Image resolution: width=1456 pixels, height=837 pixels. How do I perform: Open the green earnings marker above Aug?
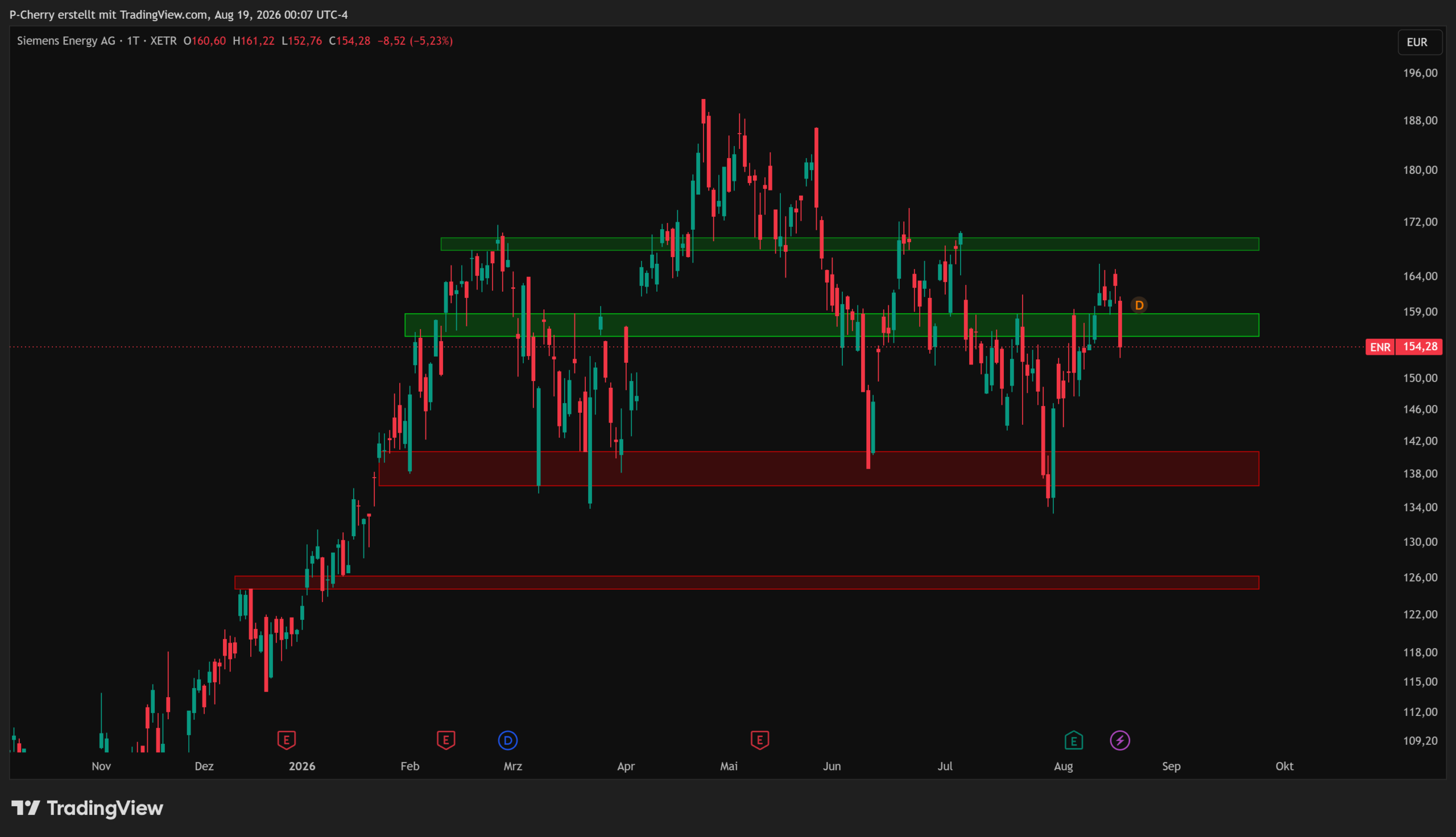pyautogui.click(x=1074, y=740)
